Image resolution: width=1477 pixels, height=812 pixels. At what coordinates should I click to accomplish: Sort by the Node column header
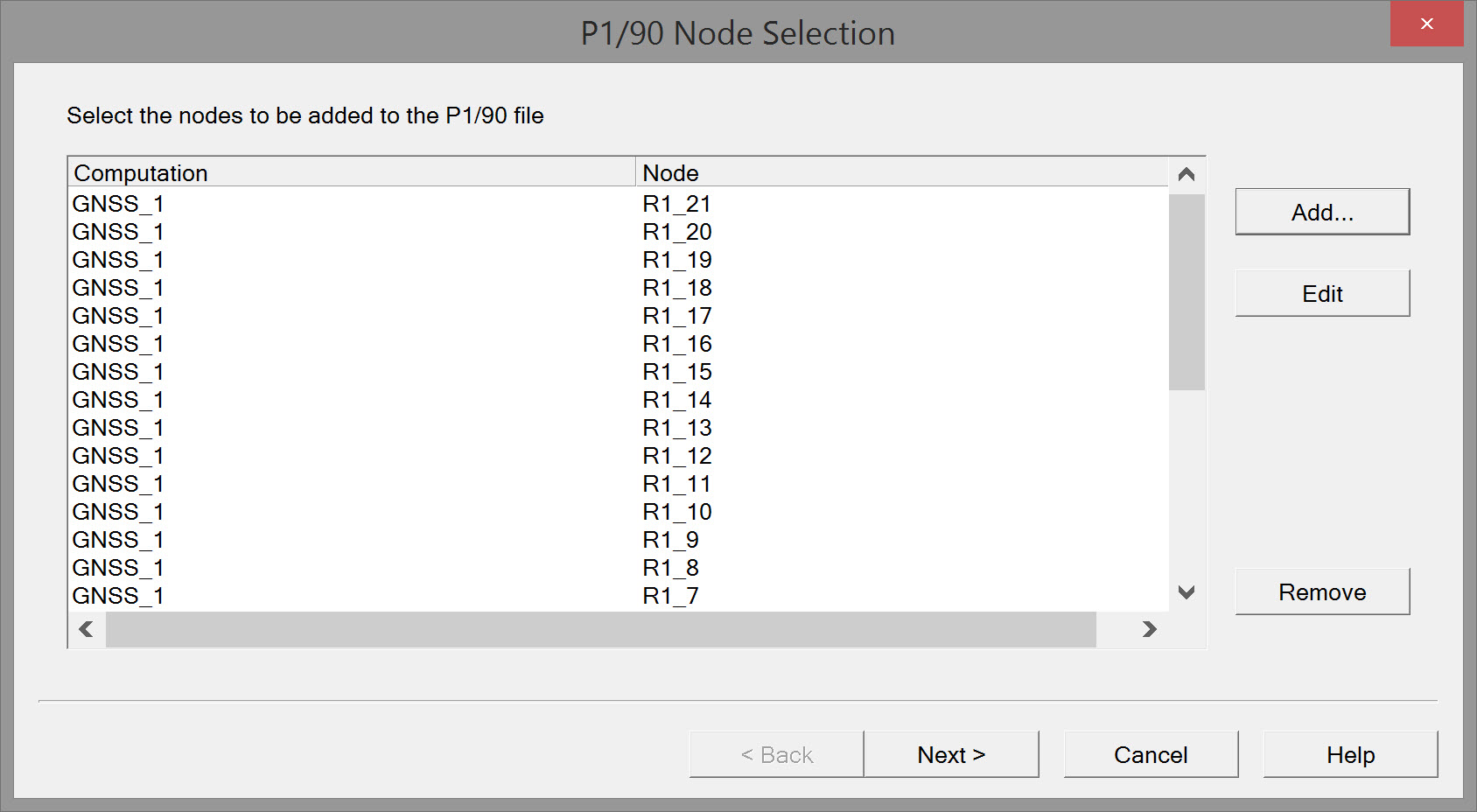click(x=901, y=173)
